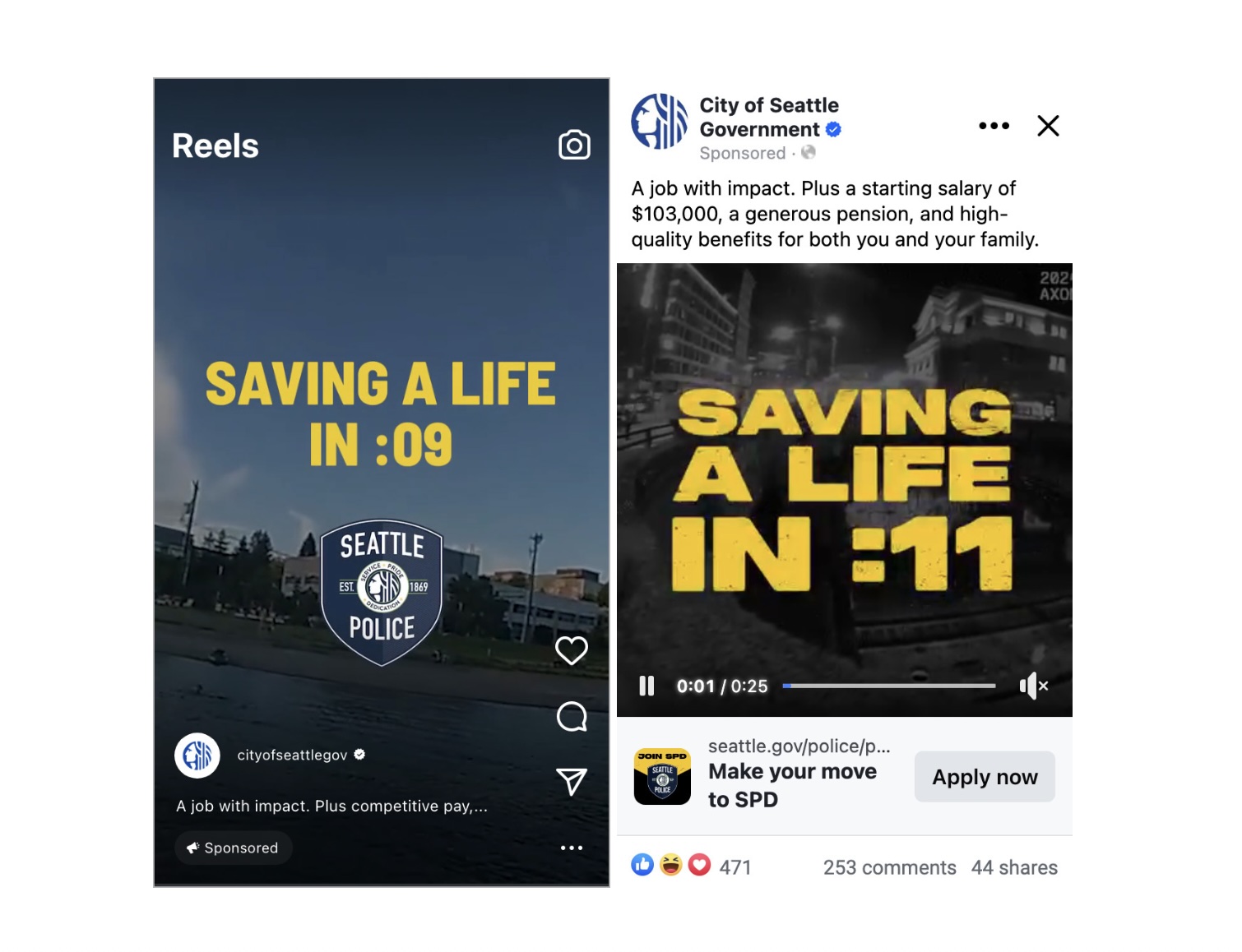Open City of Seattle Government page name
Screen dimensions: 1242x952
769,118
